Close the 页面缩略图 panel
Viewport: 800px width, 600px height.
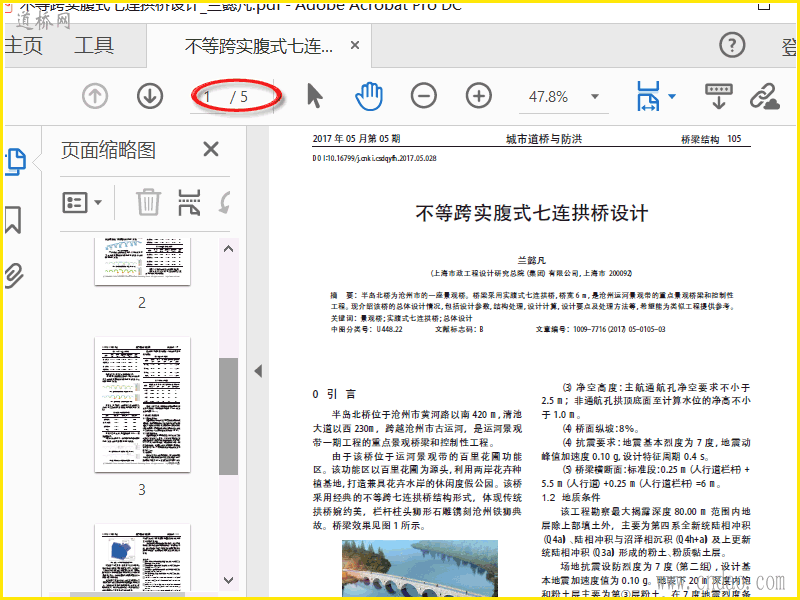click(x=211, y=149)
